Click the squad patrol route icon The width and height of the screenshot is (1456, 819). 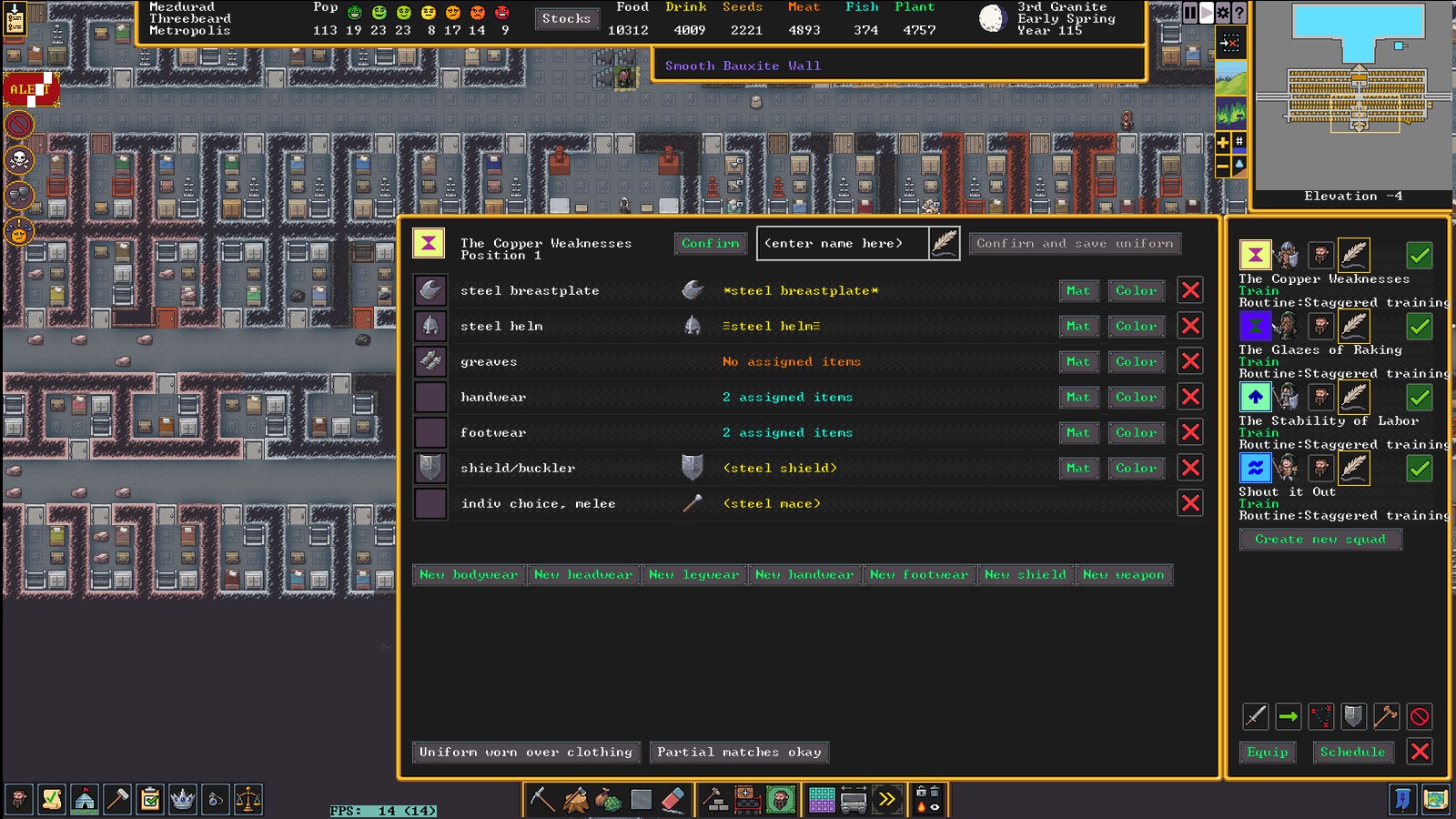tap(1320, 716)
